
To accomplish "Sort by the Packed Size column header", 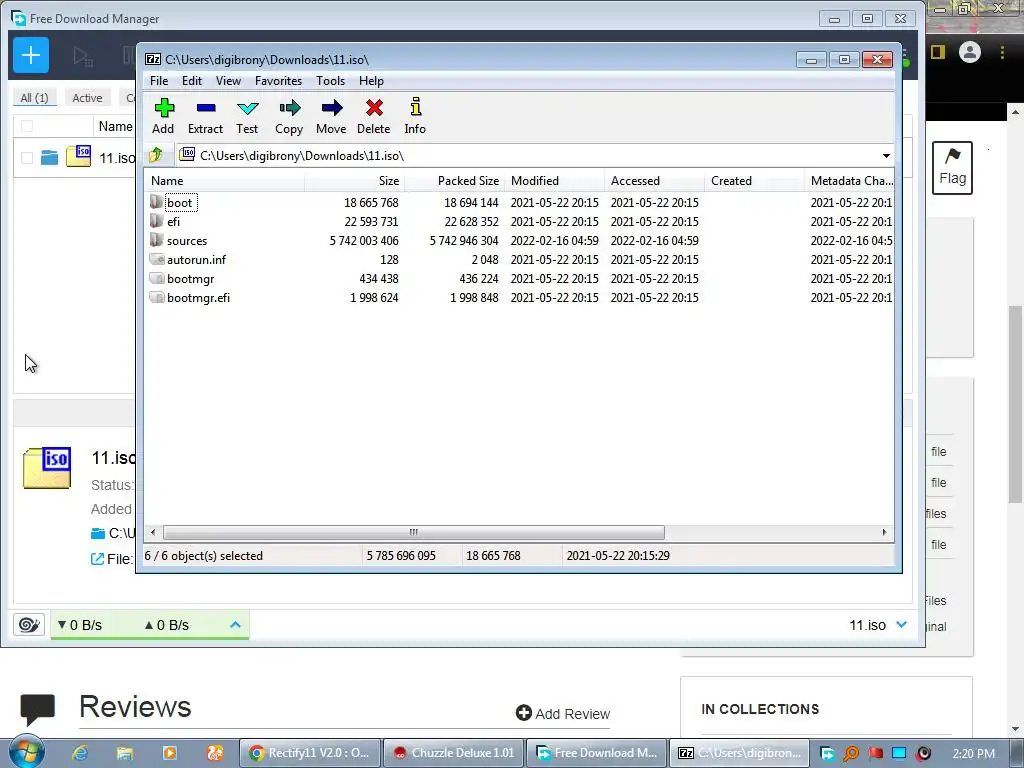I will 455,181.
